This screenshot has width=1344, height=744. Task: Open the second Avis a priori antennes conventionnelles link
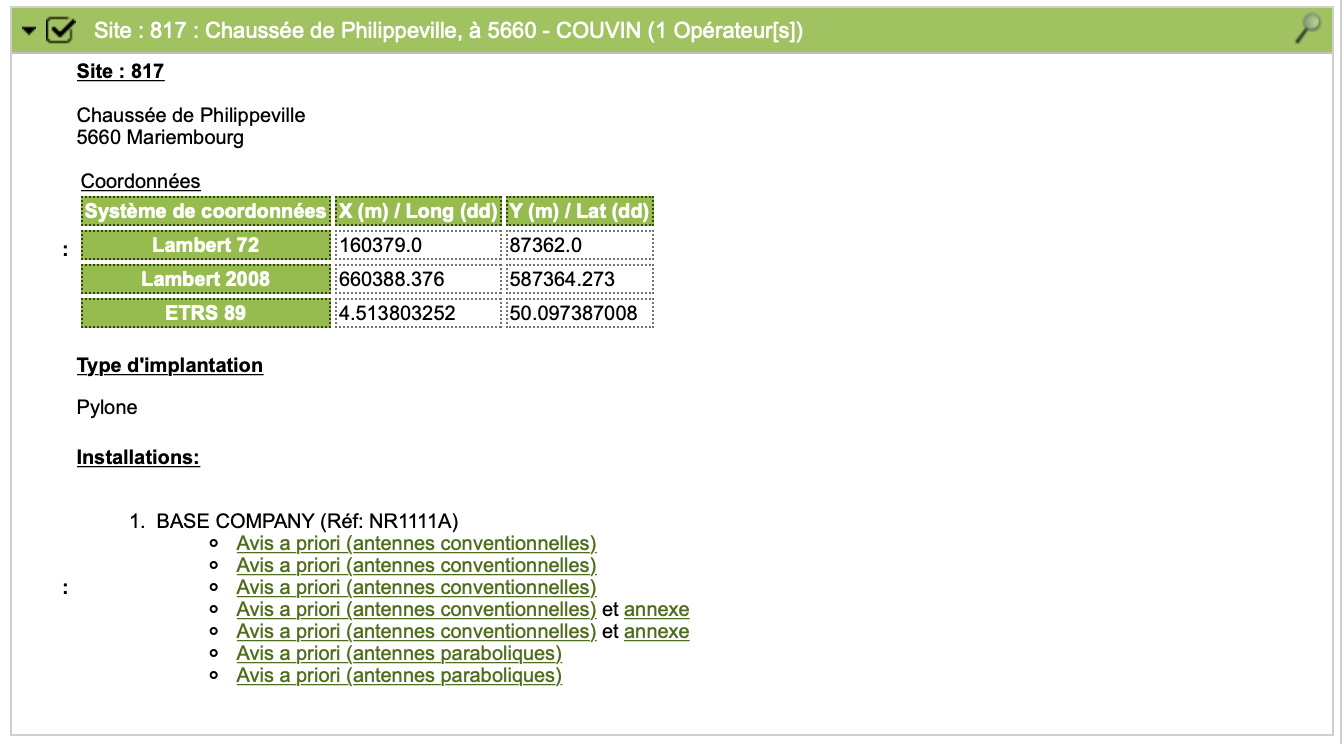pyautogui.click(x=416, y=566)
